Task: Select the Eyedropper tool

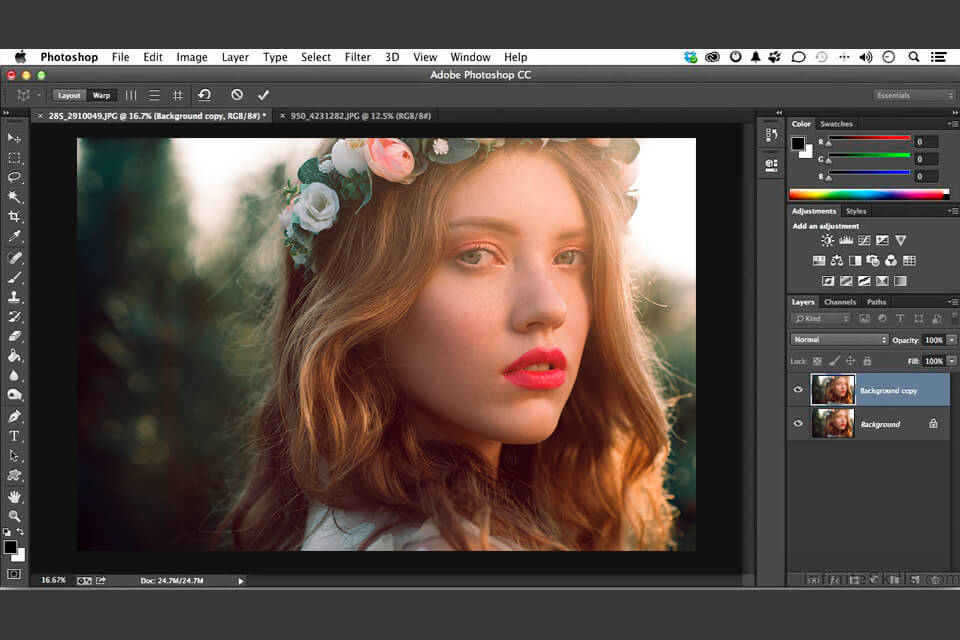Action: 14,236
